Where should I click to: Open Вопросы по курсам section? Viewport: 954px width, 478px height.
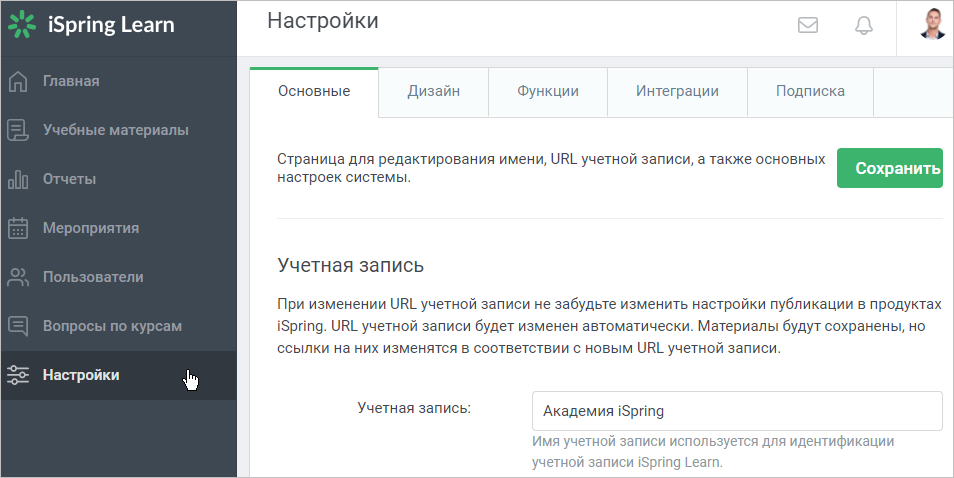click(119, 326)
